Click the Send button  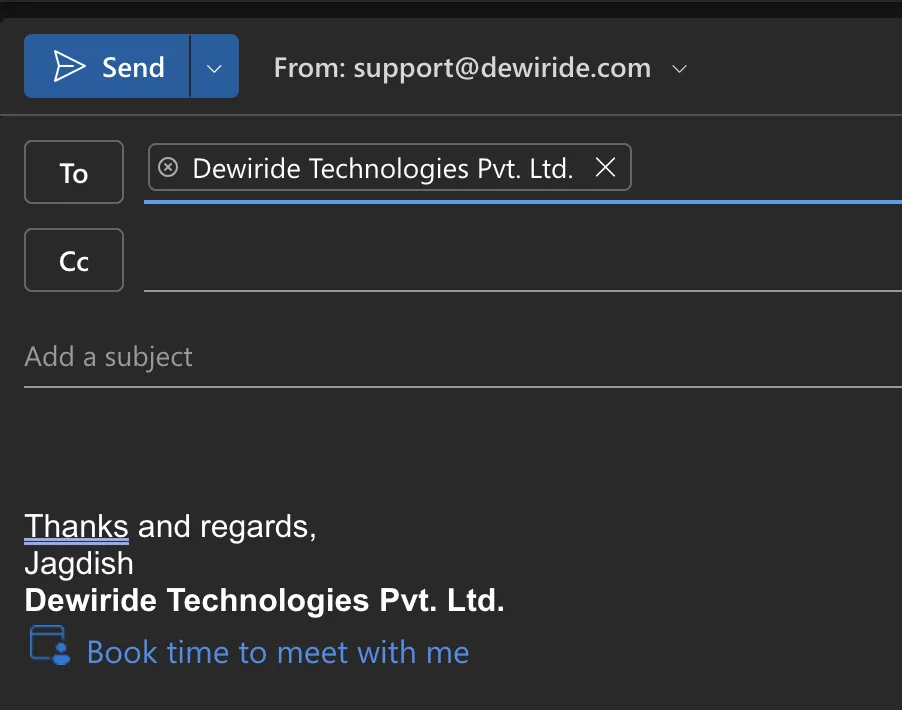click(107, 66)
